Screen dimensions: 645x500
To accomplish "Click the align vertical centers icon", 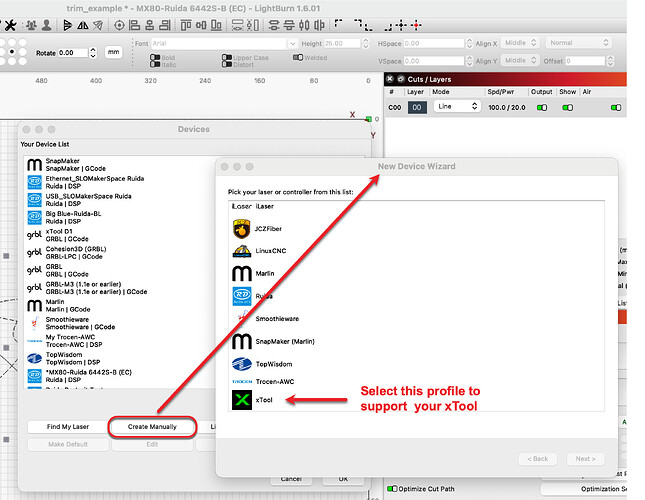I will click(x=201, y=25).
